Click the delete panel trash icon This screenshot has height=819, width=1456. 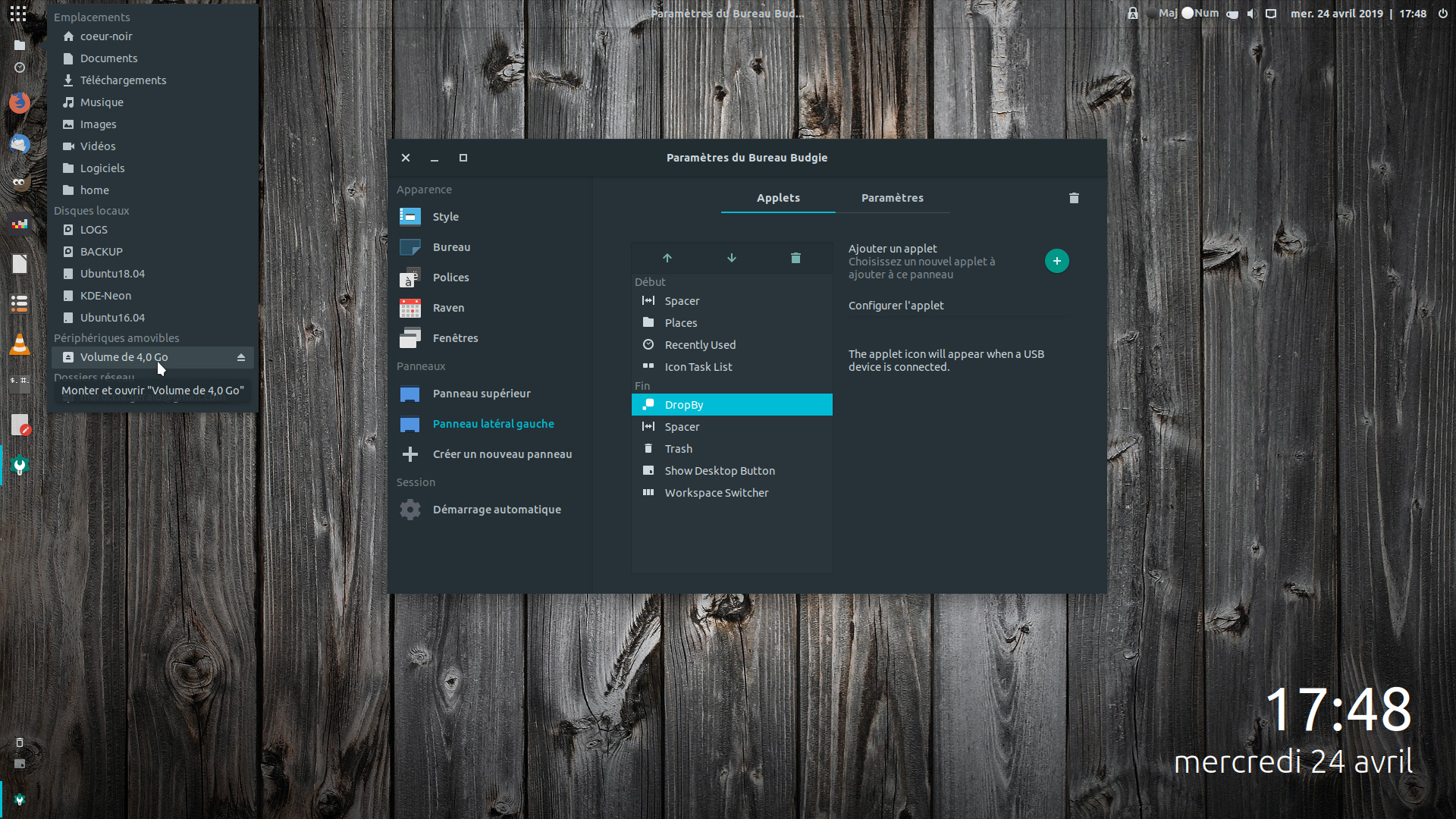(x=1074, y=198)
